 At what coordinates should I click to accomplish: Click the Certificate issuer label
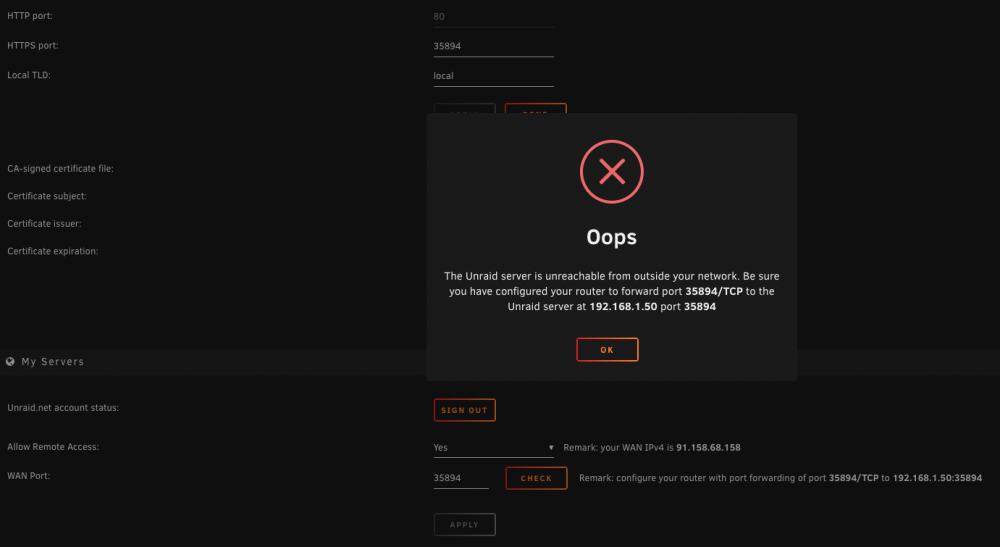(45, 224)
